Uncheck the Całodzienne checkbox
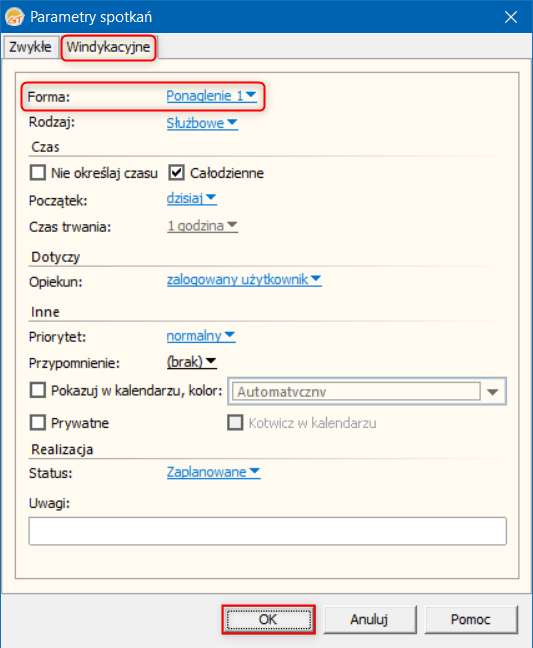Screen dimensions: 533x648 click(x=176, y=173)
